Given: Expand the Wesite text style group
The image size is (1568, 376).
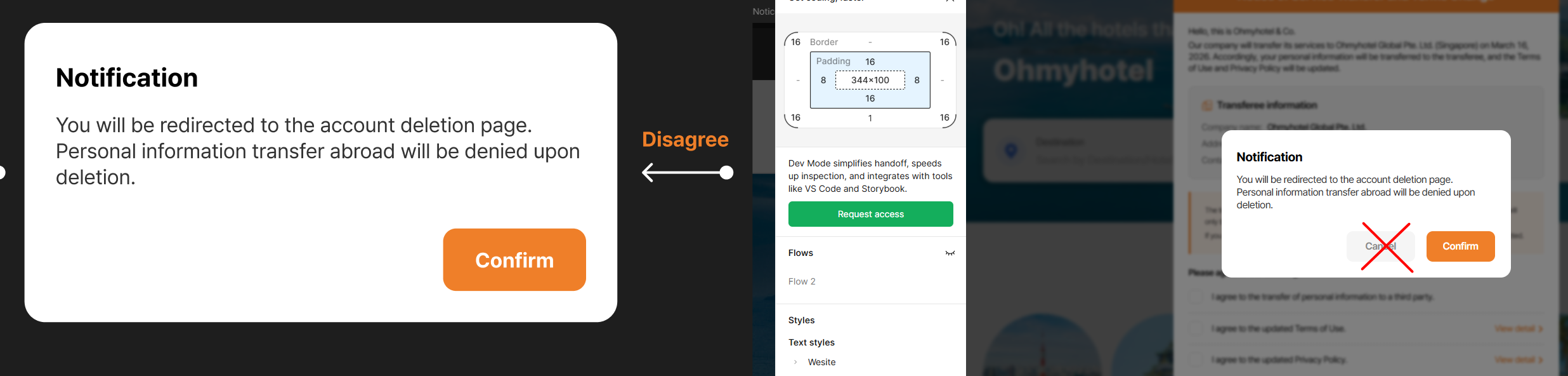Looking at the screenshot, I should point(795,362).
